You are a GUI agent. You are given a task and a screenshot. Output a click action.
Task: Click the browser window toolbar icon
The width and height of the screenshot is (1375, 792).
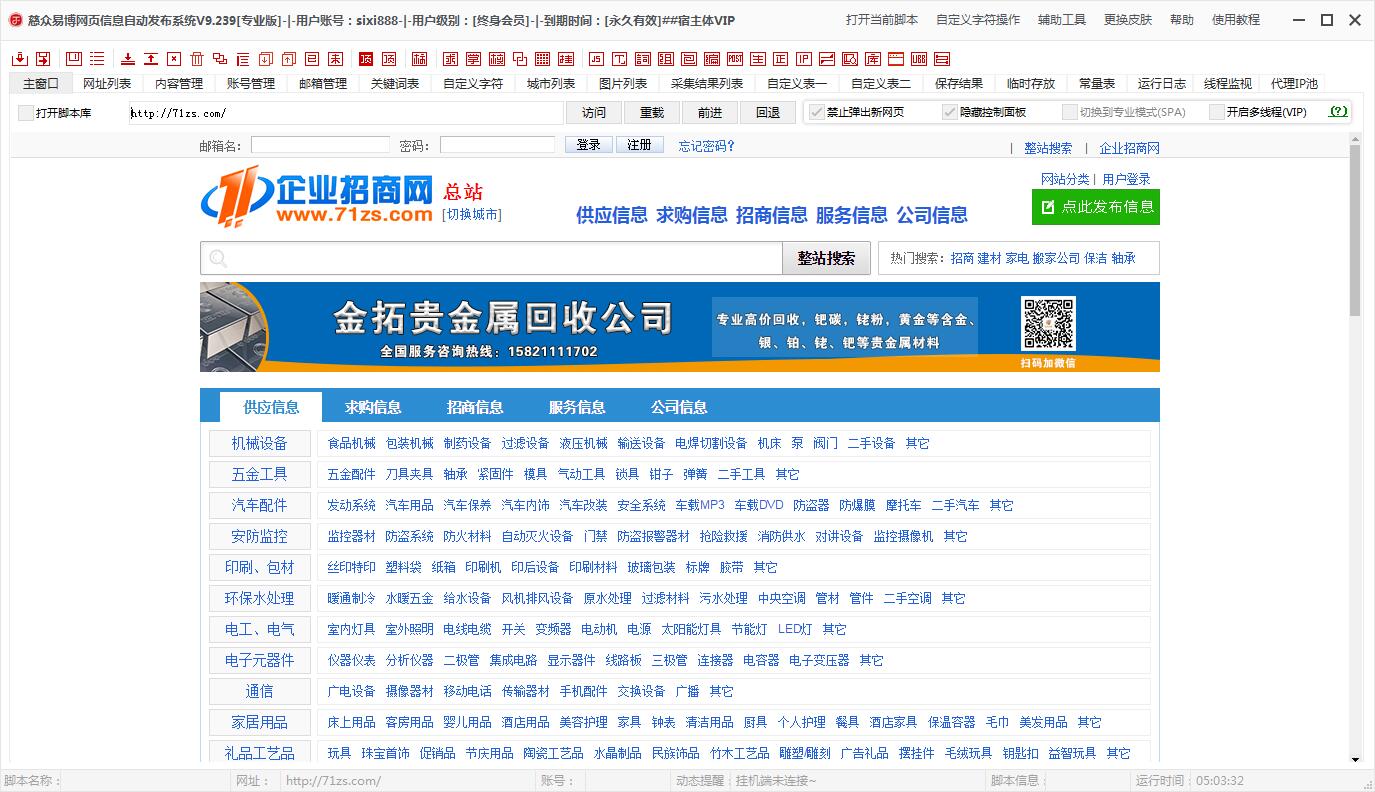click(896, 59)
